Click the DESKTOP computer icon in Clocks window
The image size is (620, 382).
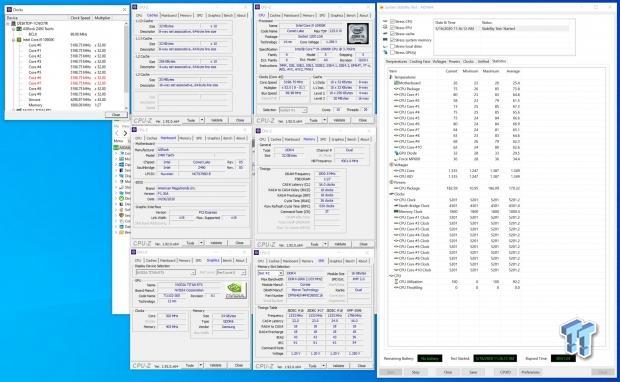pyautogui.click(x=13, y=23)
